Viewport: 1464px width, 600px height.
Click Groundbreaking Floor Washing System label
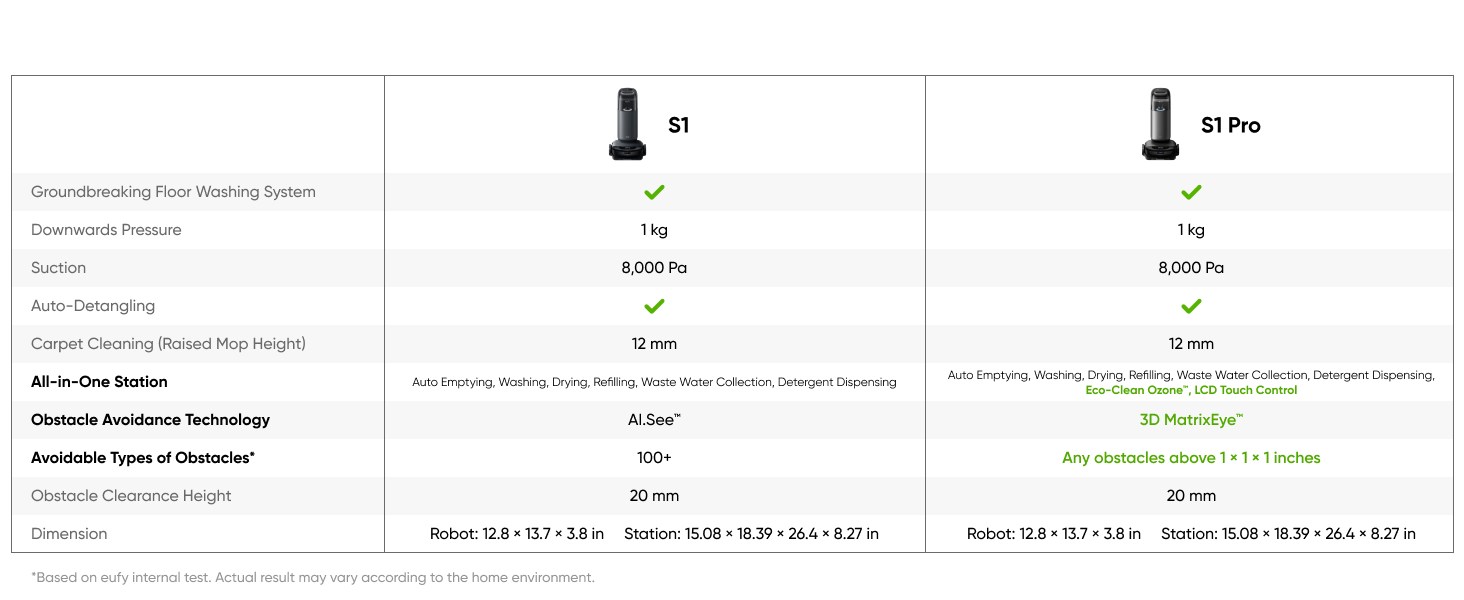(173, 192)
